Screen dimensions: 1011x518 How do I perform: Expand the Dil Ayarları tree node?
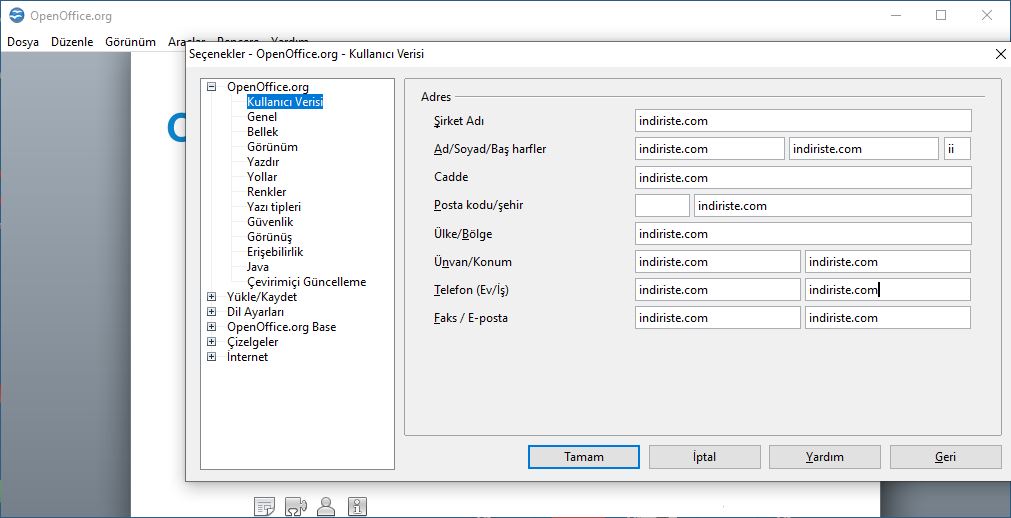[211, 312]
